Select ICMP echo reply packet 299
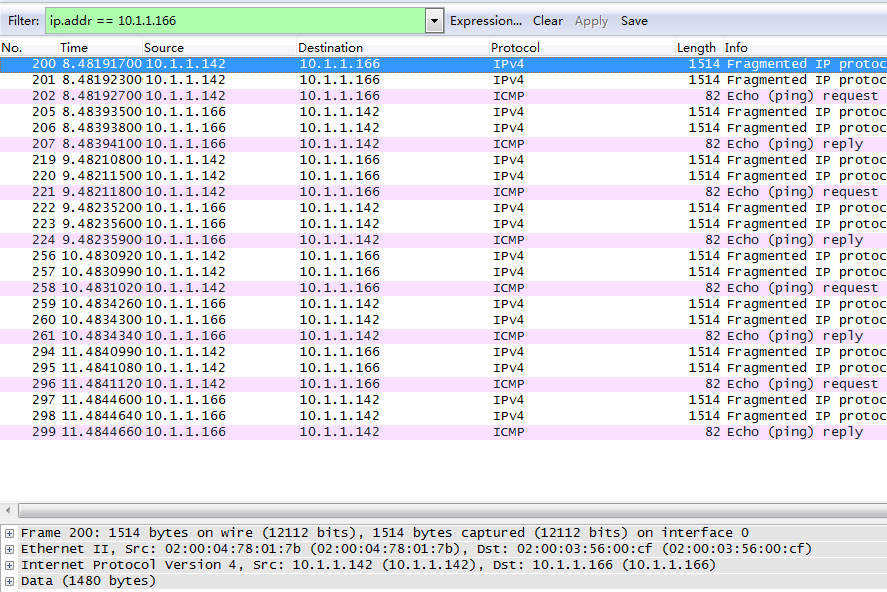The width and height of the screenshot is (887, 592). tap(444, 432)
